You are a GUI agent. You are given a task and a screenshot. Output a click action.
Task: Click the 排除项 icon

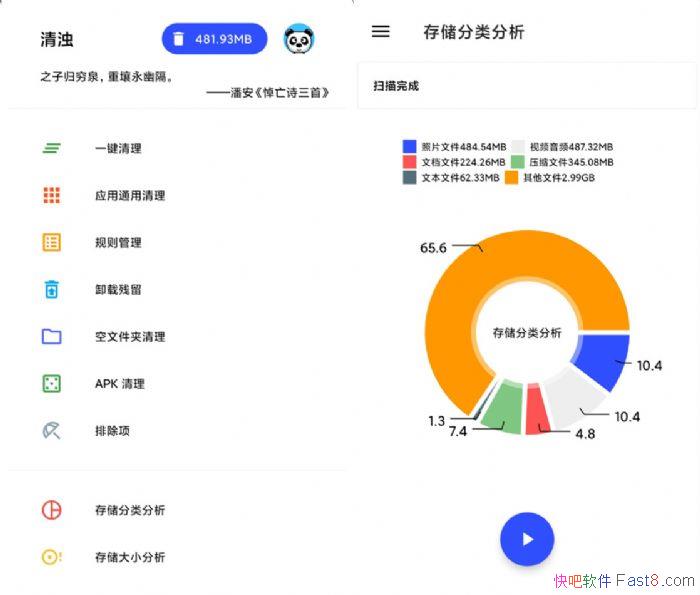pos(52,431)
